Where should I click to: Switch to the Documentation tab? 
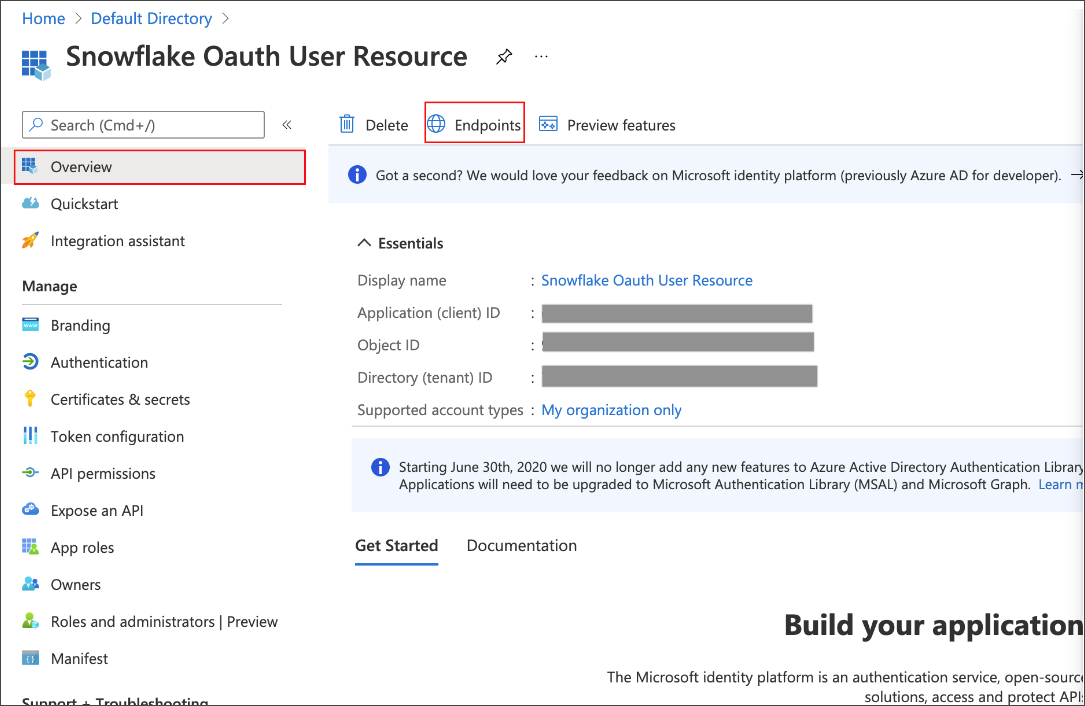tap(521, 545)
